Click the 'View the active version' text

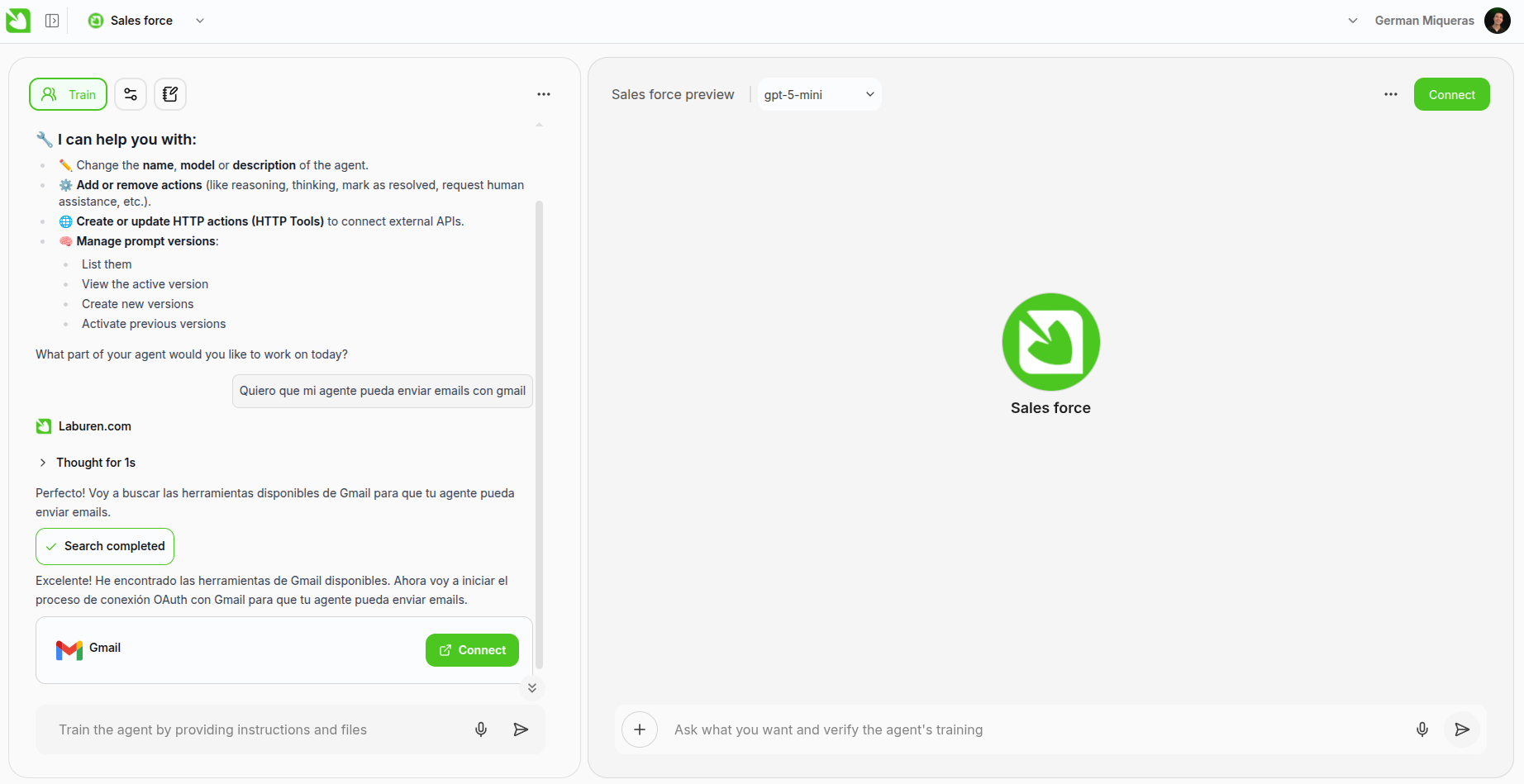145,284
